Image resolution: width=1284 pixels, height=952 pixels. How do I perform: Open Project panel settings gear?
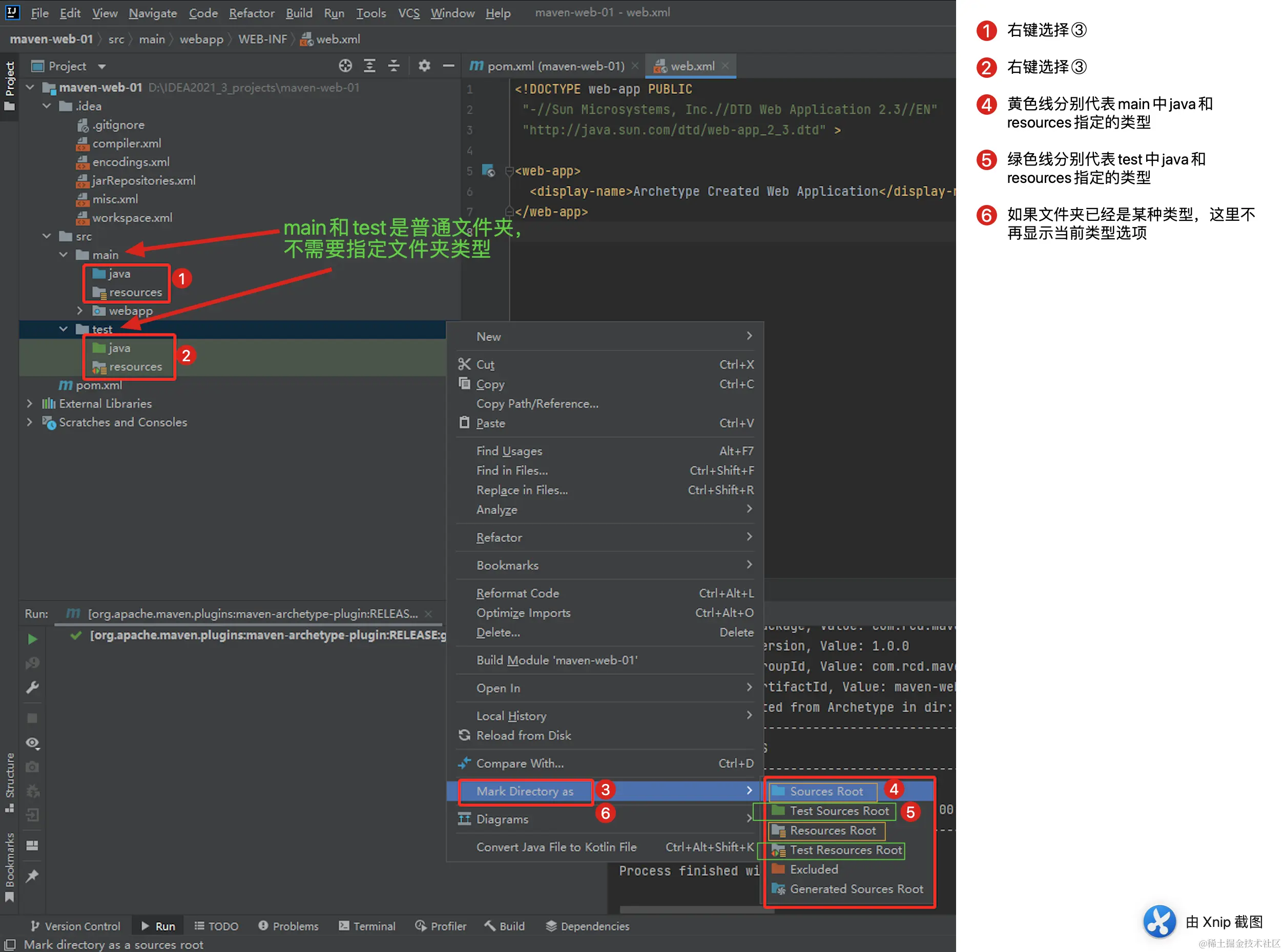(424, 66)
